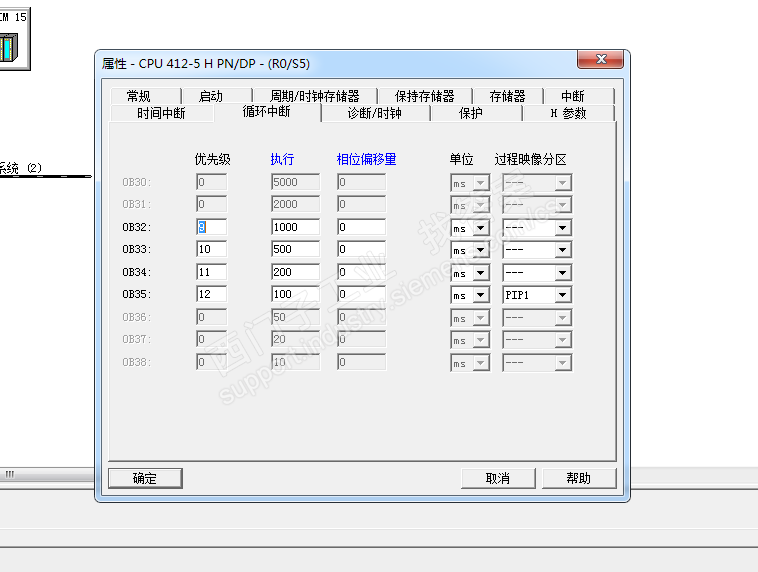Close the CPU 412-5 properties dialog
758x572 pixels.
[x=600, y=59]
